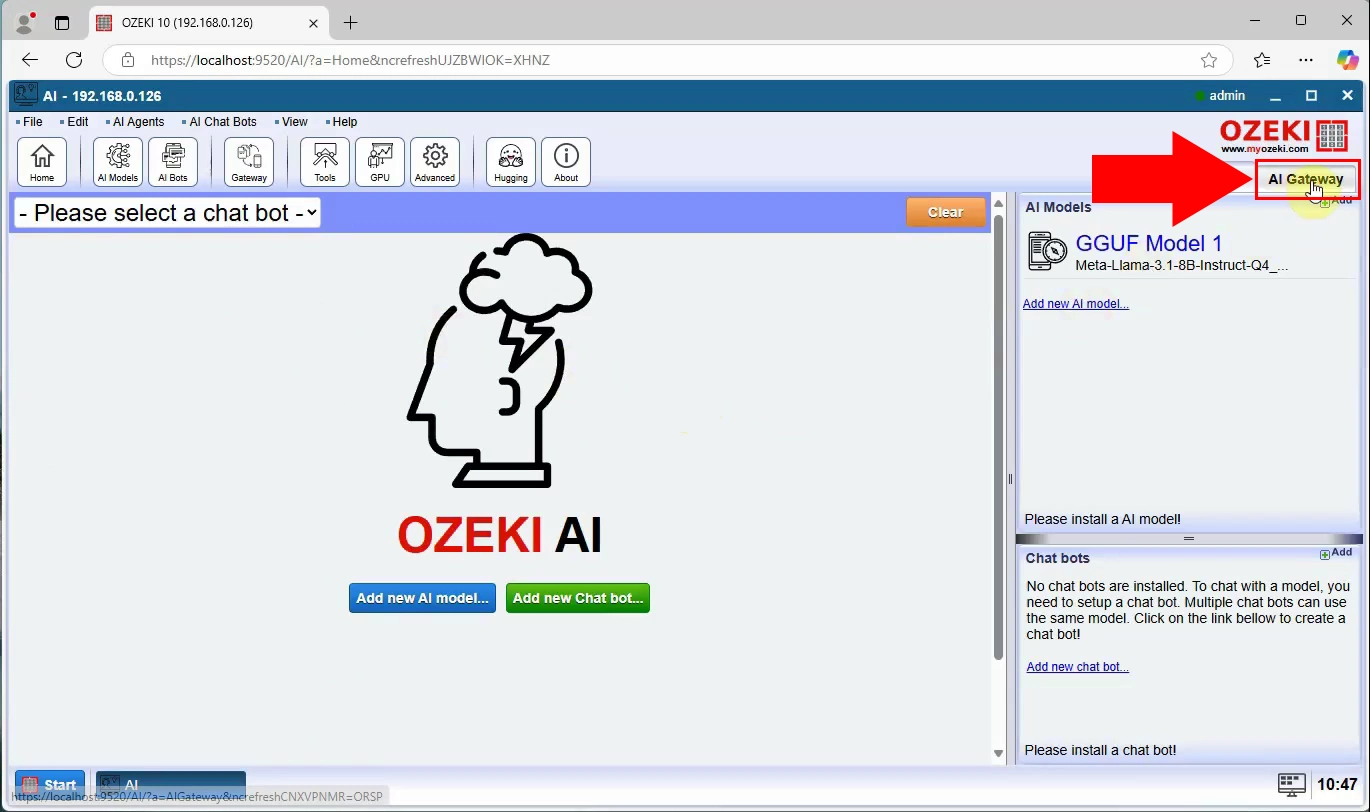
Task: Click the Chat bots panel heading
Action: pos(1057,558)
